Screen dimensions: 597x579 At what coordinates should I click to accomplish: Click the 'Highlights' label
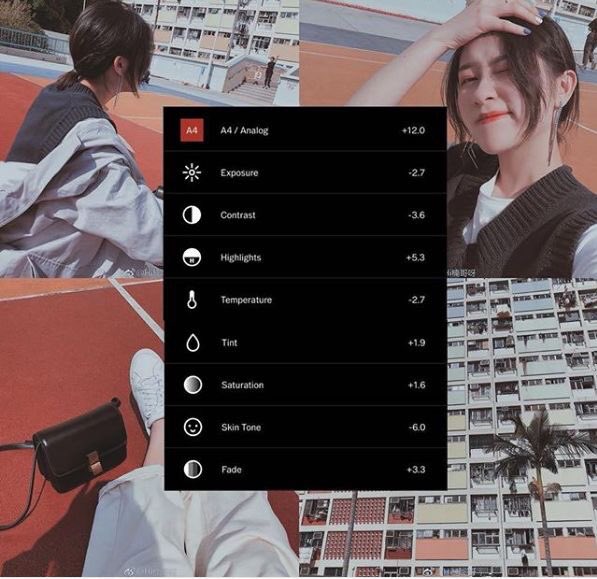(x=241, y=258)
